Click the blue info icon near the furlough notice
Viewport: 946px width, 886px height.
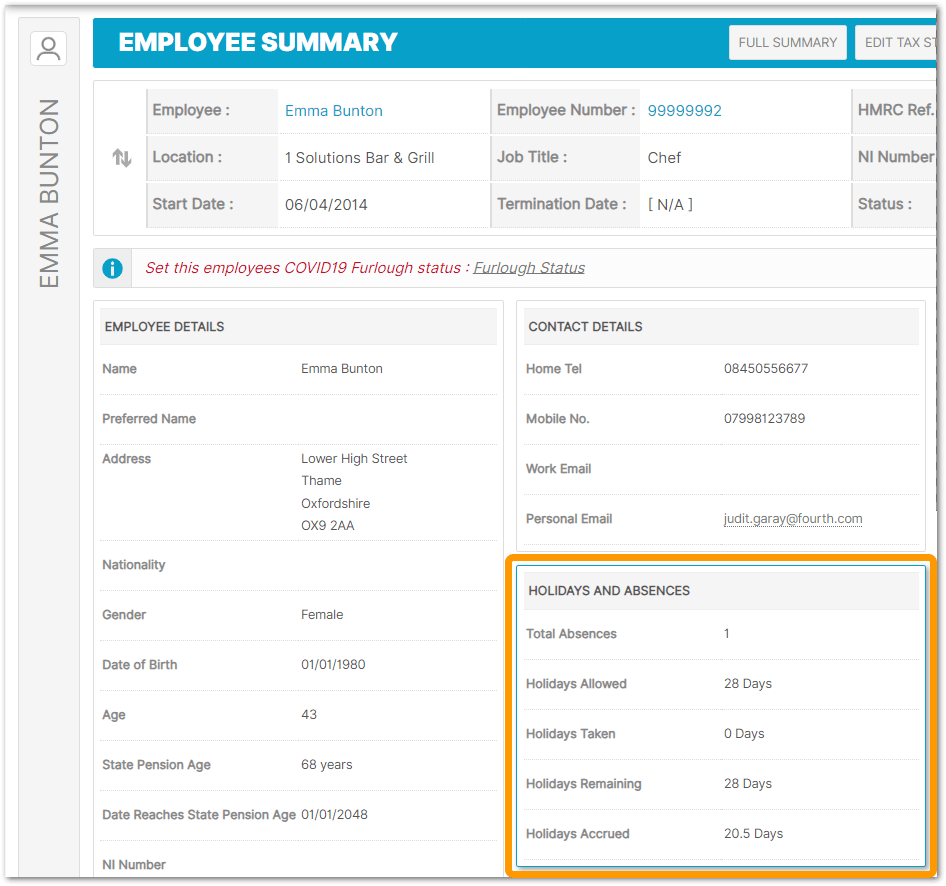[x=111, y=268]
